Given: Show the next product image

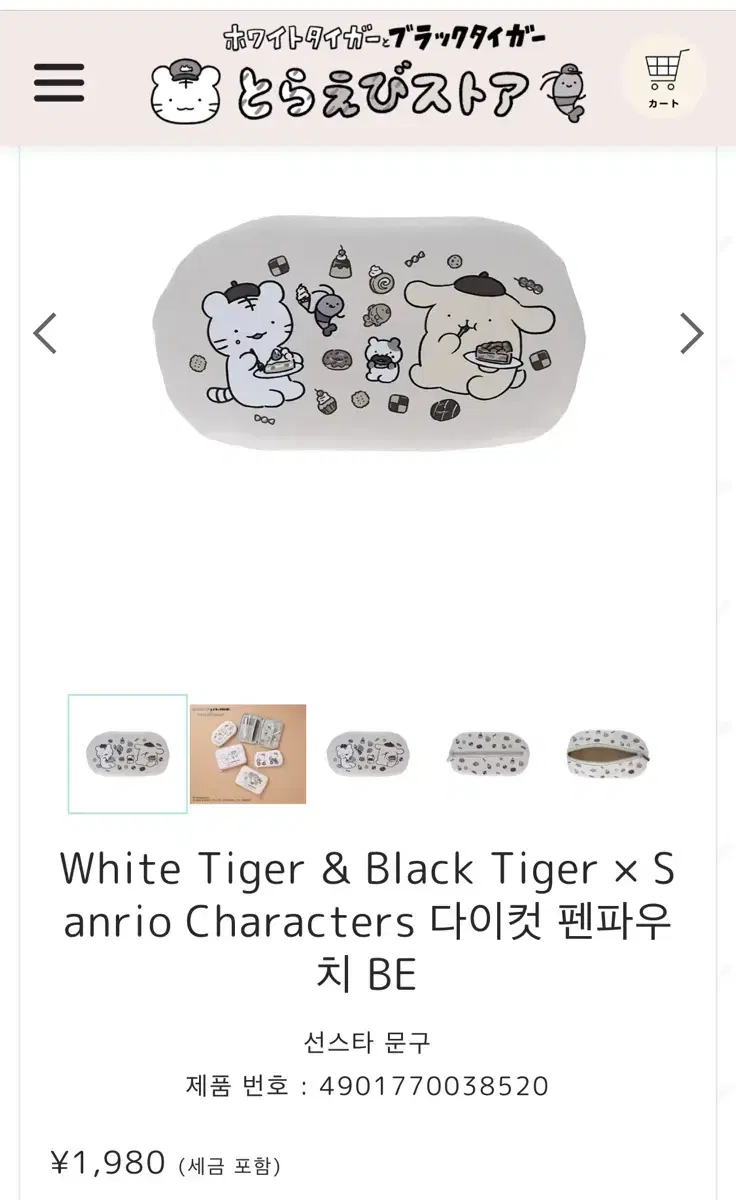Looking at the screenshot, I should (x=692, y=334).
